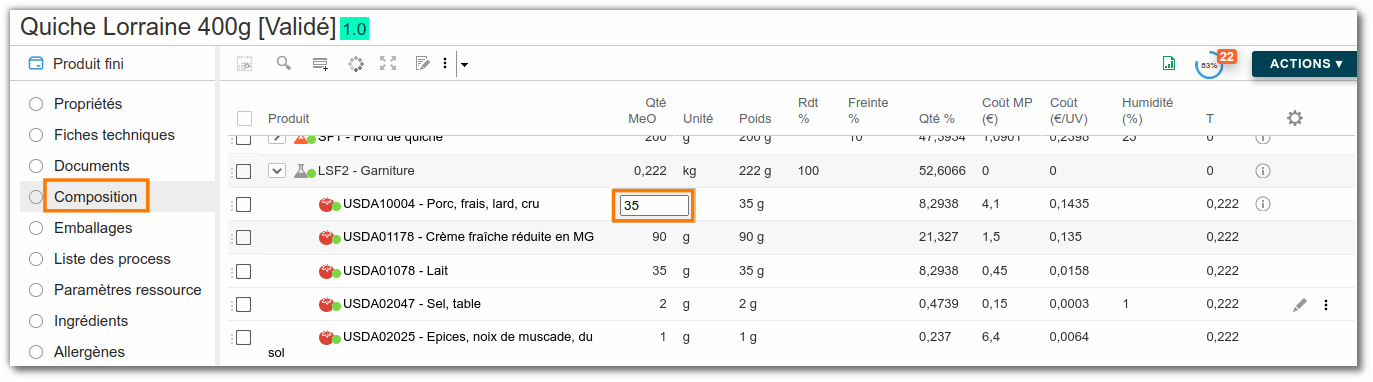Image resolution: width=1373 pixels, height=382 pixels.
Task: Click the notification badge showing 22
Action: pyautogui.click(x=1227, y=57)
